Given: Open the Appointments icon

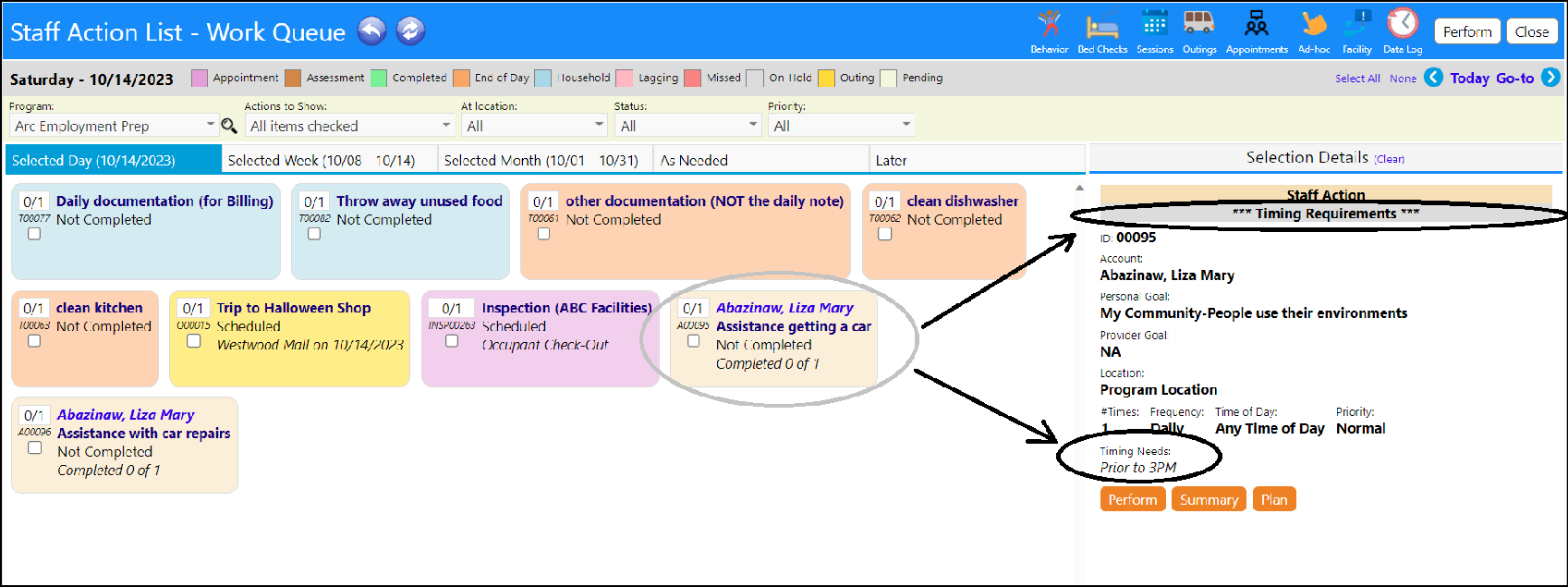Looking at the screenshot, I should pyautogui.click(x=1257, y=31).
